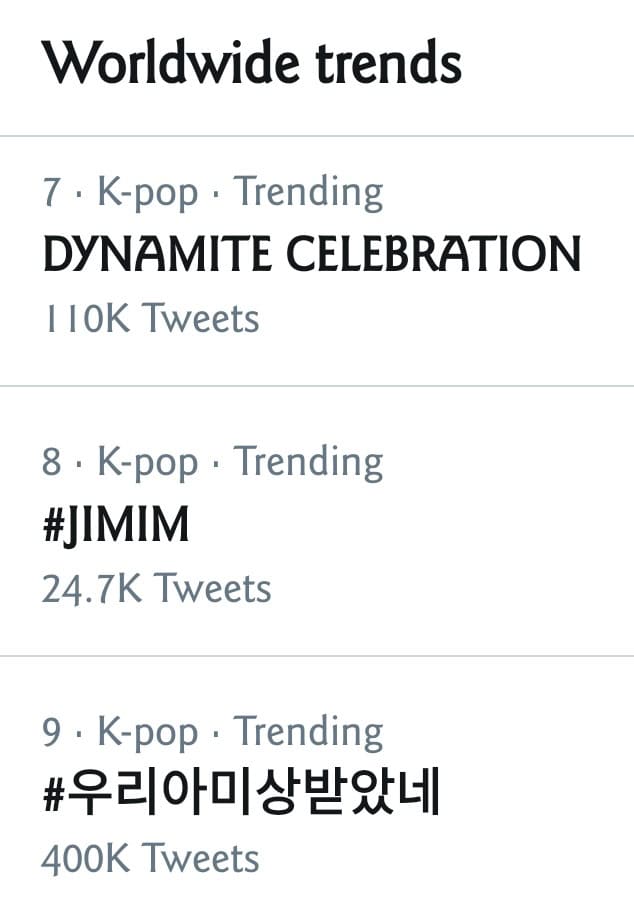Viewport: 634px width, 910px height.
Task: Click Trending label above DYNAMITE CELEBRATION
Action: click(308, 193)
